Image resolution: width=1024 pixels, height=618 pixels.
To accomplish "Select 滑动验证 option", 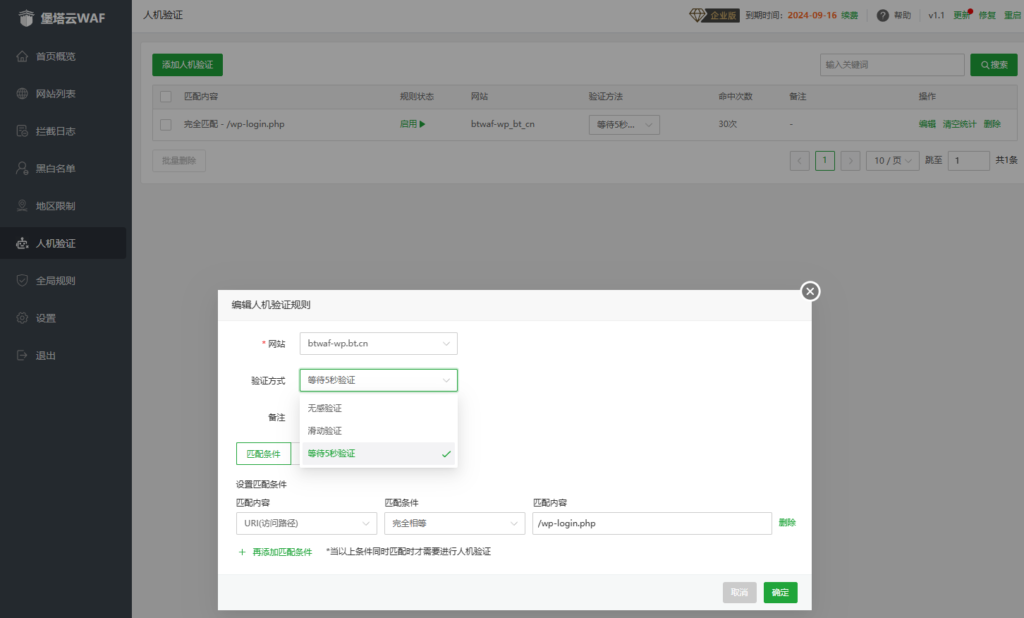I will 379,431.
